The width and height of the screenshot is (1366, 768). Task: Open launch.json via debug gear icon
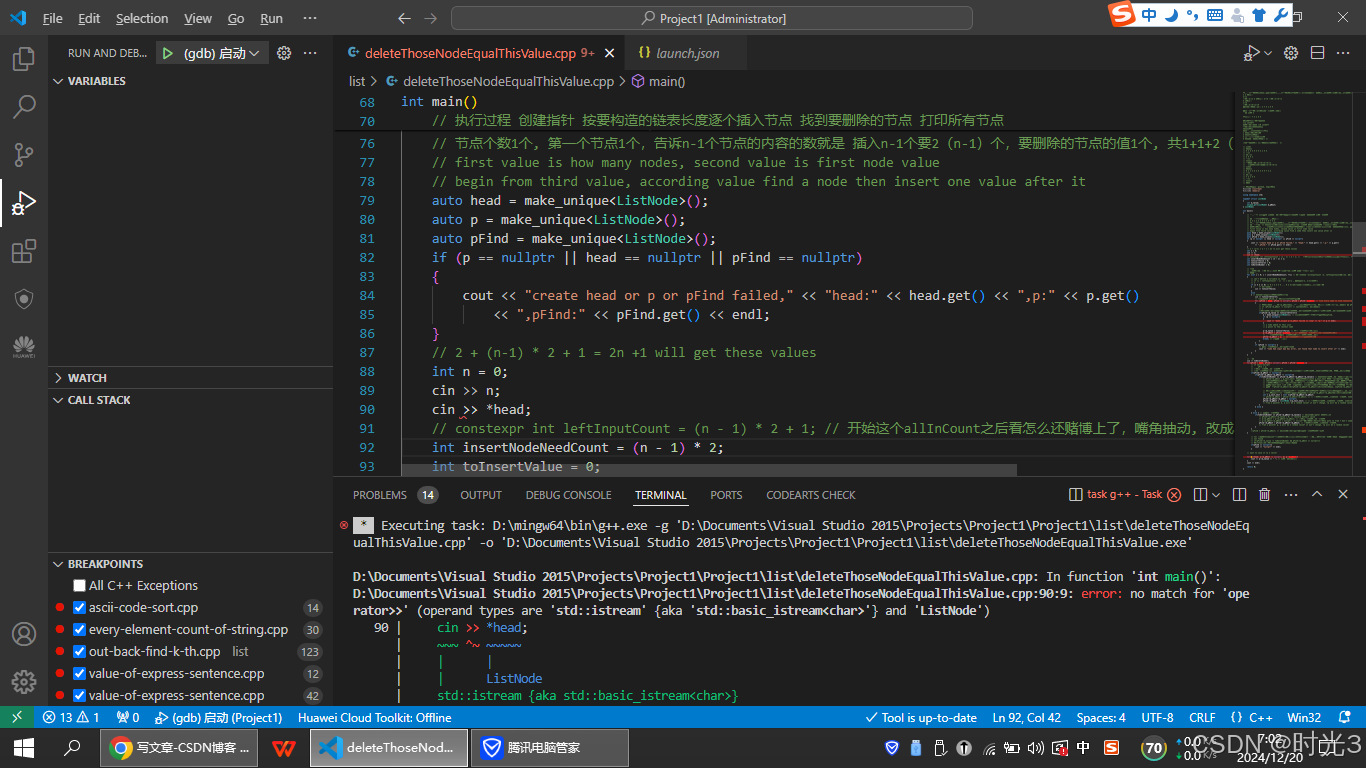tap(284, 53)
